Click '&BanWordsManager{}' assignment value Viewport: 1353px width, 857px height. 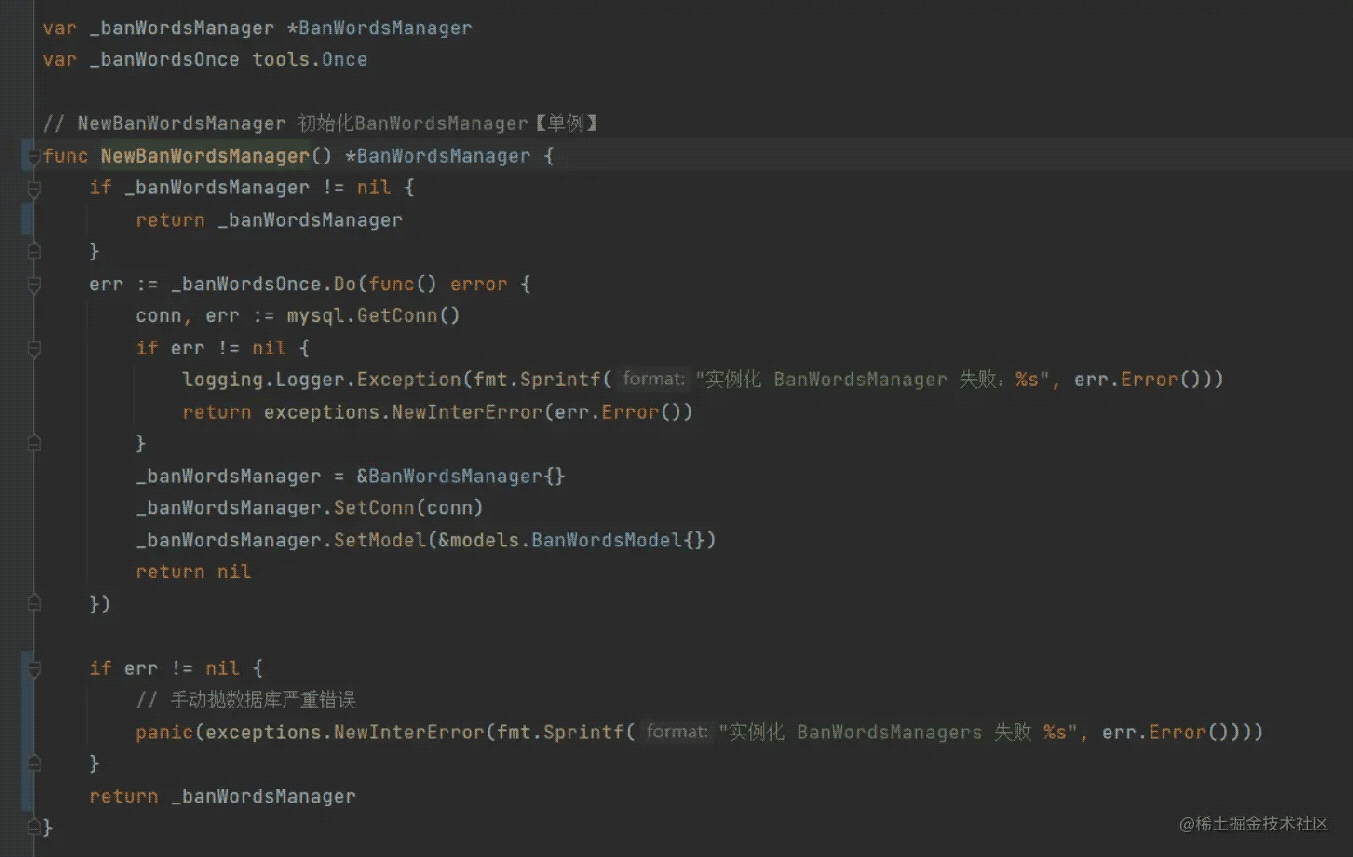coord(461,476)
